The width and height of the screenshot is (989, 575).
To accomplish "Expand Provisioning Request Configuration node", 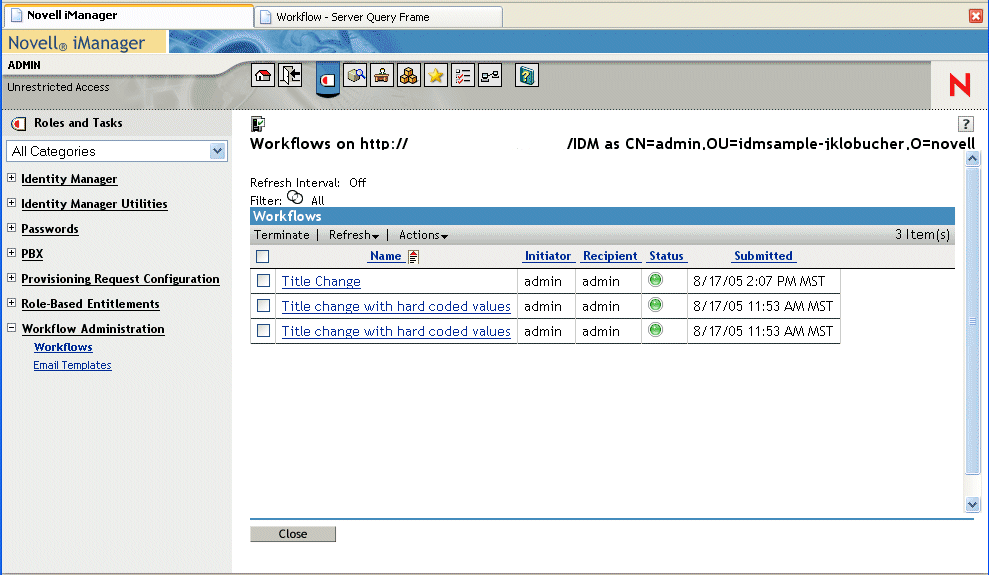I will (11, 277).
